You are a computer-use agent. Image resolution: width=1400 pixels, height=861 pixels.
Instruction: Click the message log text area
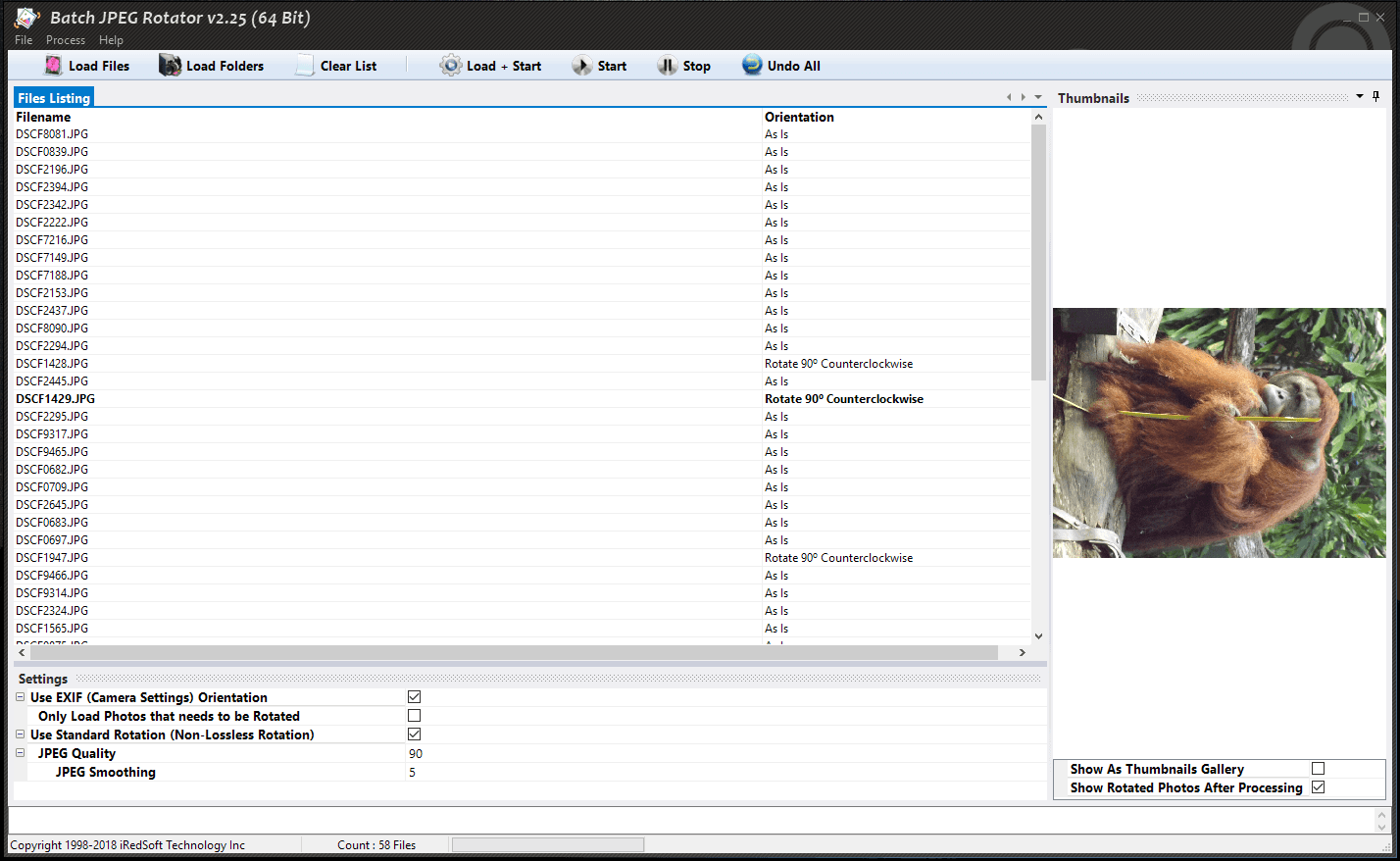point(691,820)
